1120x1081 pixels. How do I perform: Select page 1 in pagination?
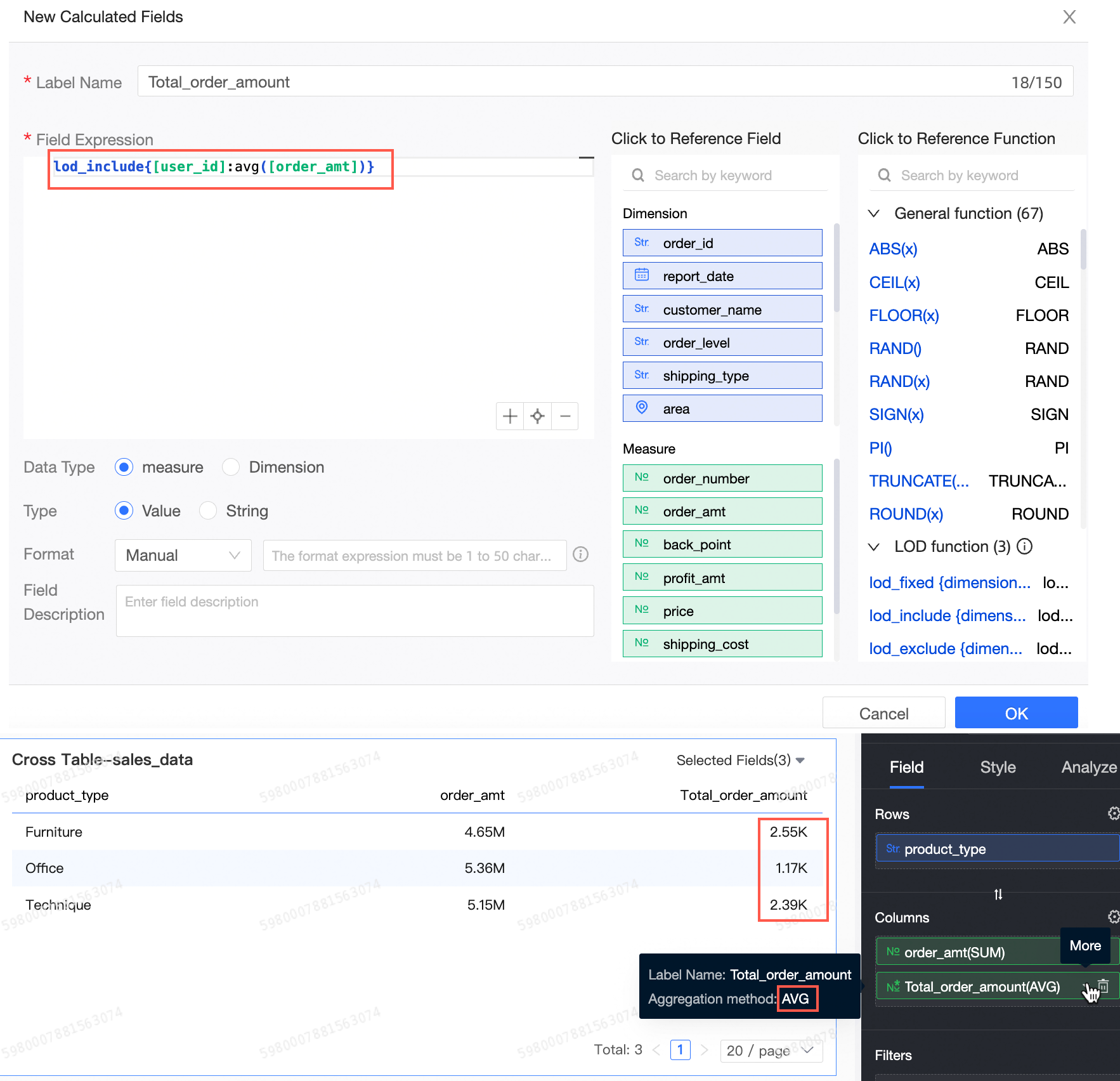(680, 1050)
